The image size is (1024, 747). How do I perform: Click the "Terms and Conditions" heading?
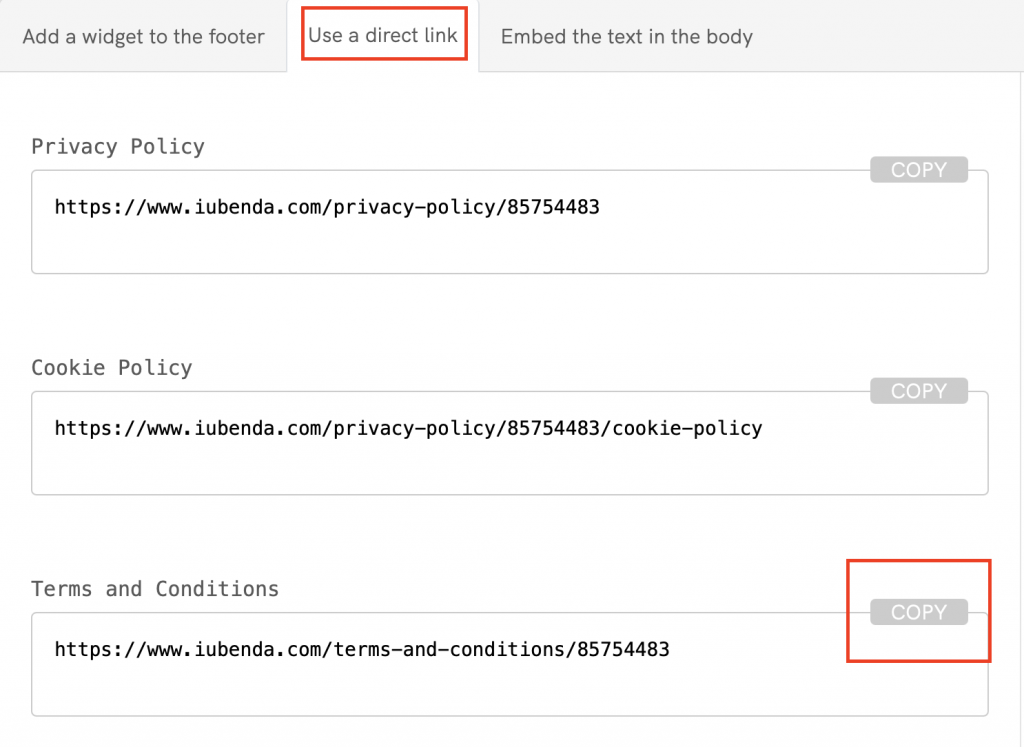click(156, 588)
